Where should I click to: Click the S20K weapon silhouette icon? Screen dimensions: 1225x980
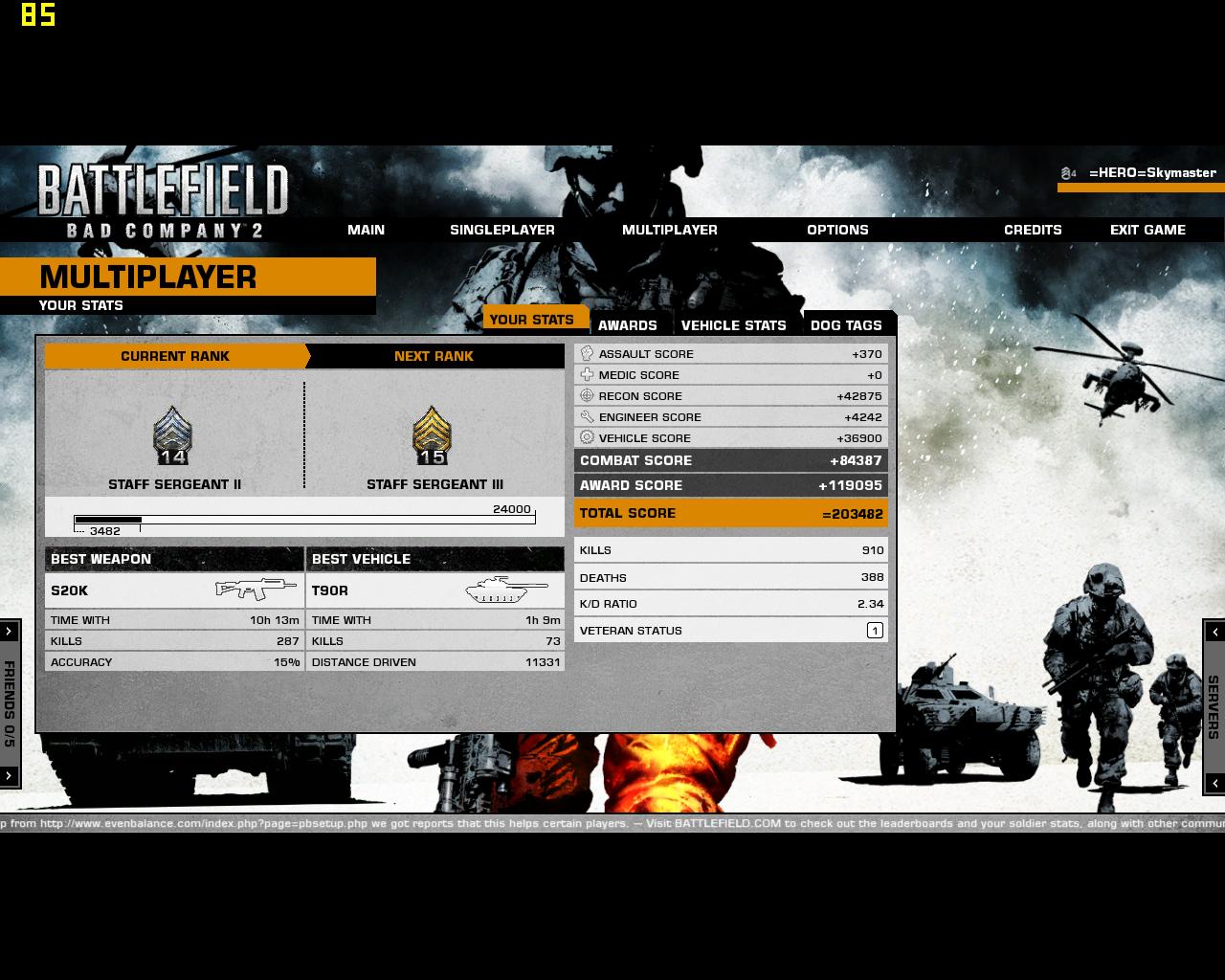pos(256,590)
